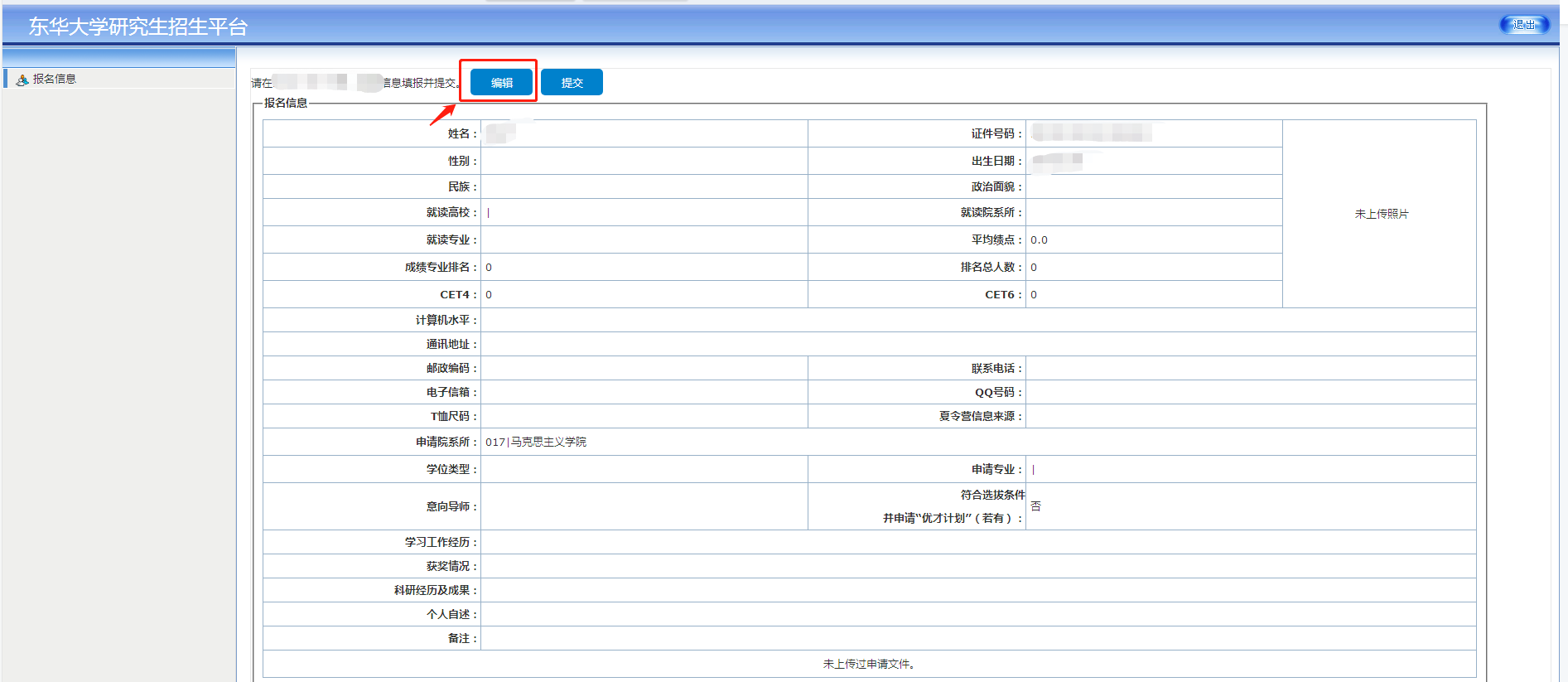The image size is (1568, 682).
Task: Click the 个人自述 row label
Action: [449, 614]
